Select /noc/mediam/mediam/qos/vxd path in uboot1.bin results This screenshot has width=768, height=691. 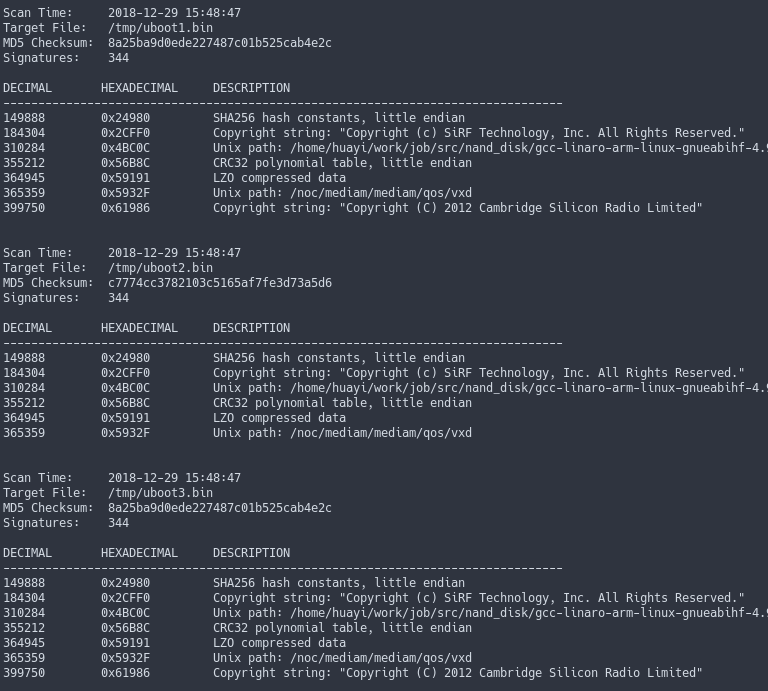[x=342, y=193]
